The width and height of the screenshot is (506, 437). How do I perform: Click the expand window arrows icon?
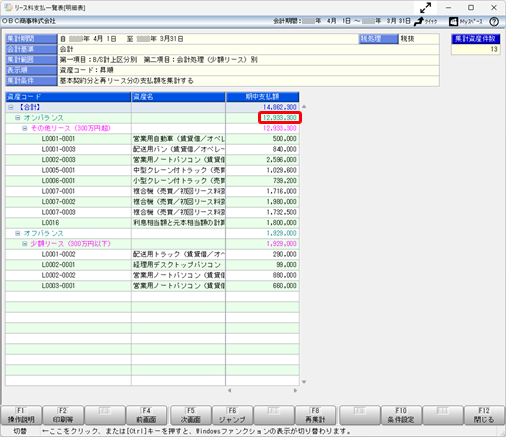[x=425, y=7]
